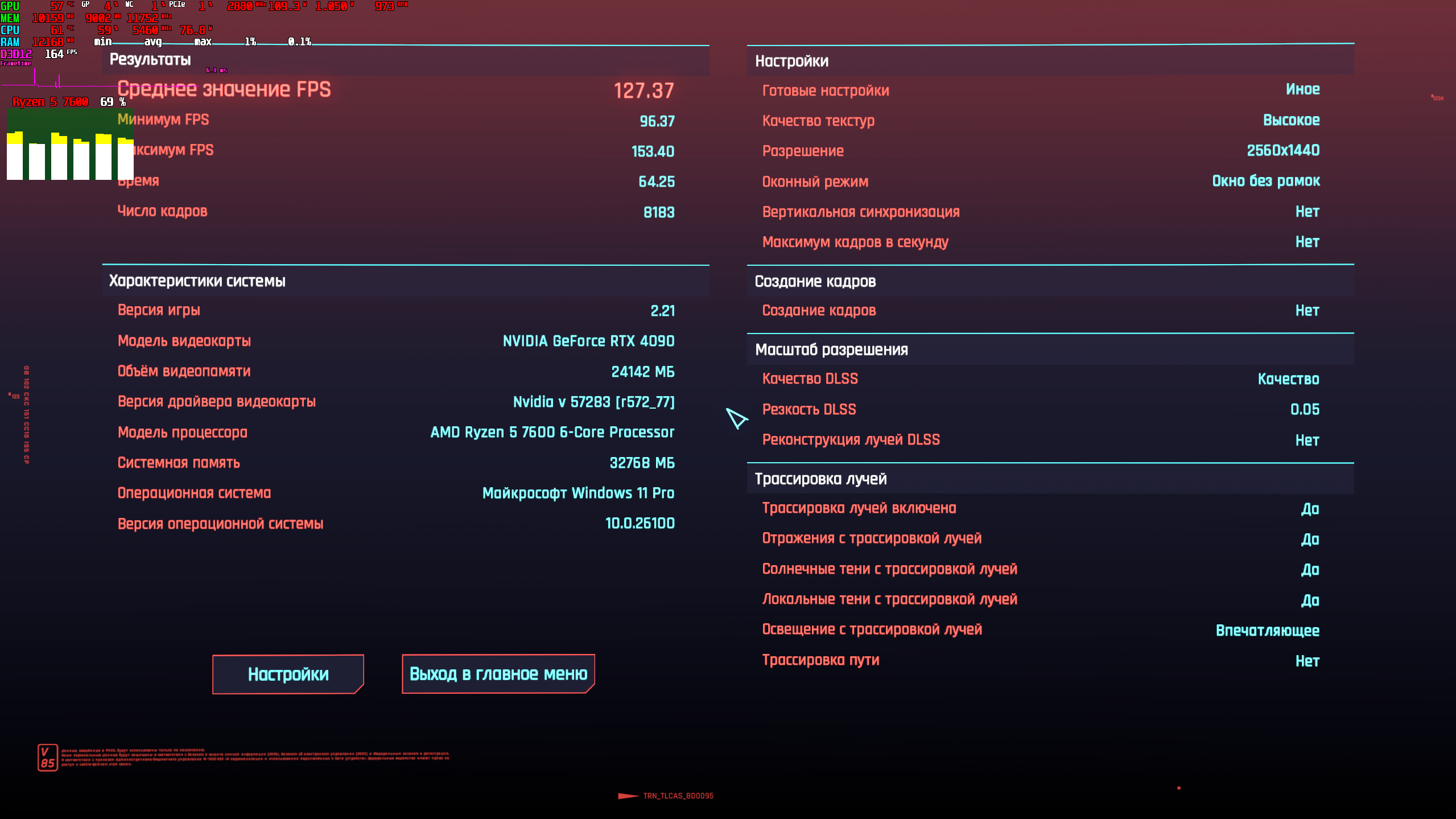Click the small red dot at bottom right
Viewport: 1456px width, 819px height.
pyautogui.click(x=1179, y=788)
